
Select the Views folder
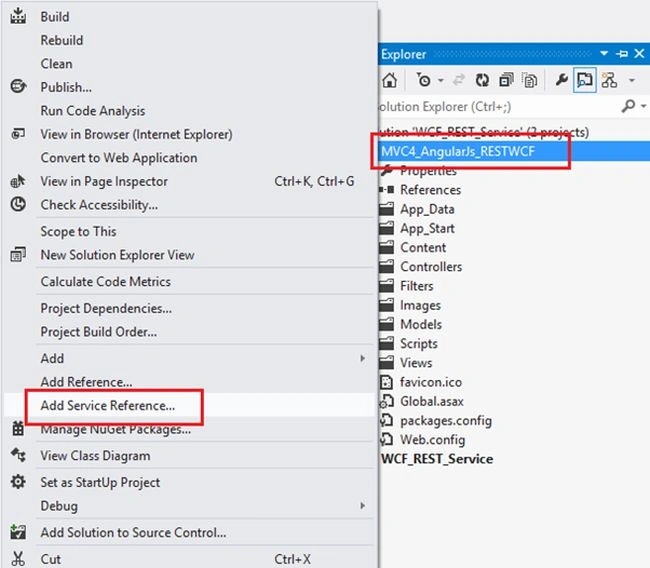(416, 363)
